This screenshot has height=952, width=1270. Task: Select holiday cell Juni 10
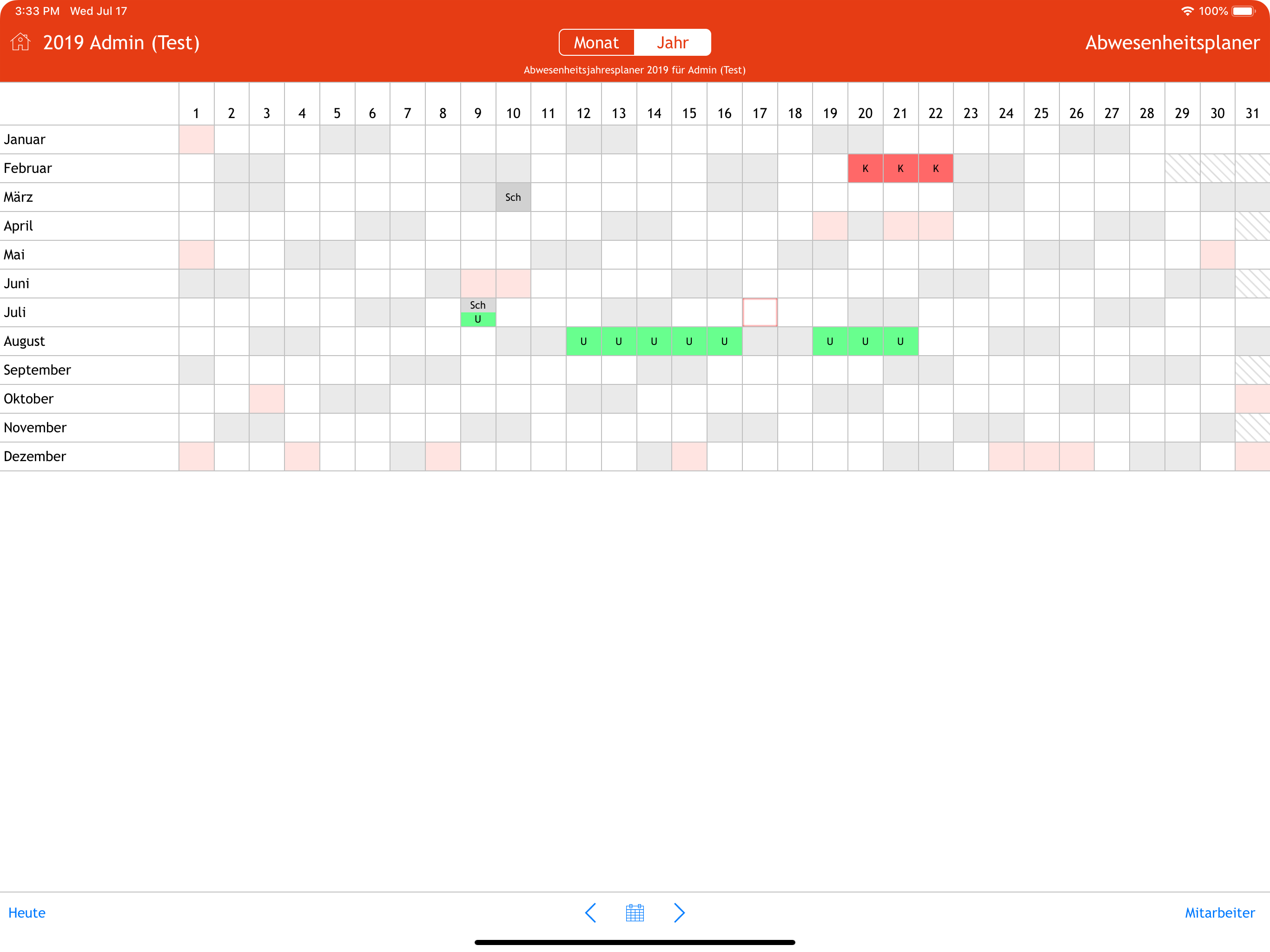pos(513,283)
